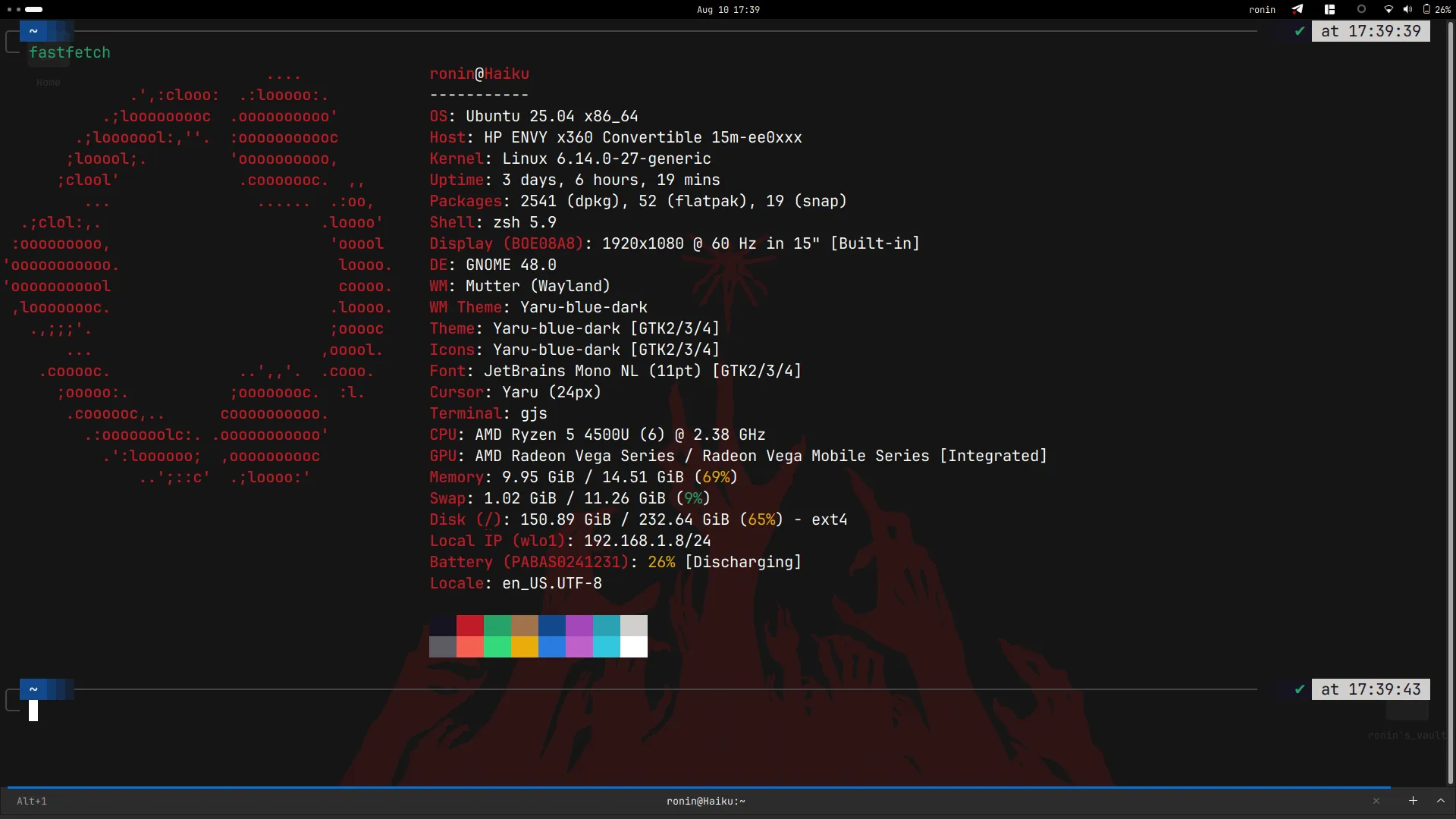The image size is (1456, 819).
Task: Click the Packages line 2541 (dpkg)
Action: [x=638, y=201]
